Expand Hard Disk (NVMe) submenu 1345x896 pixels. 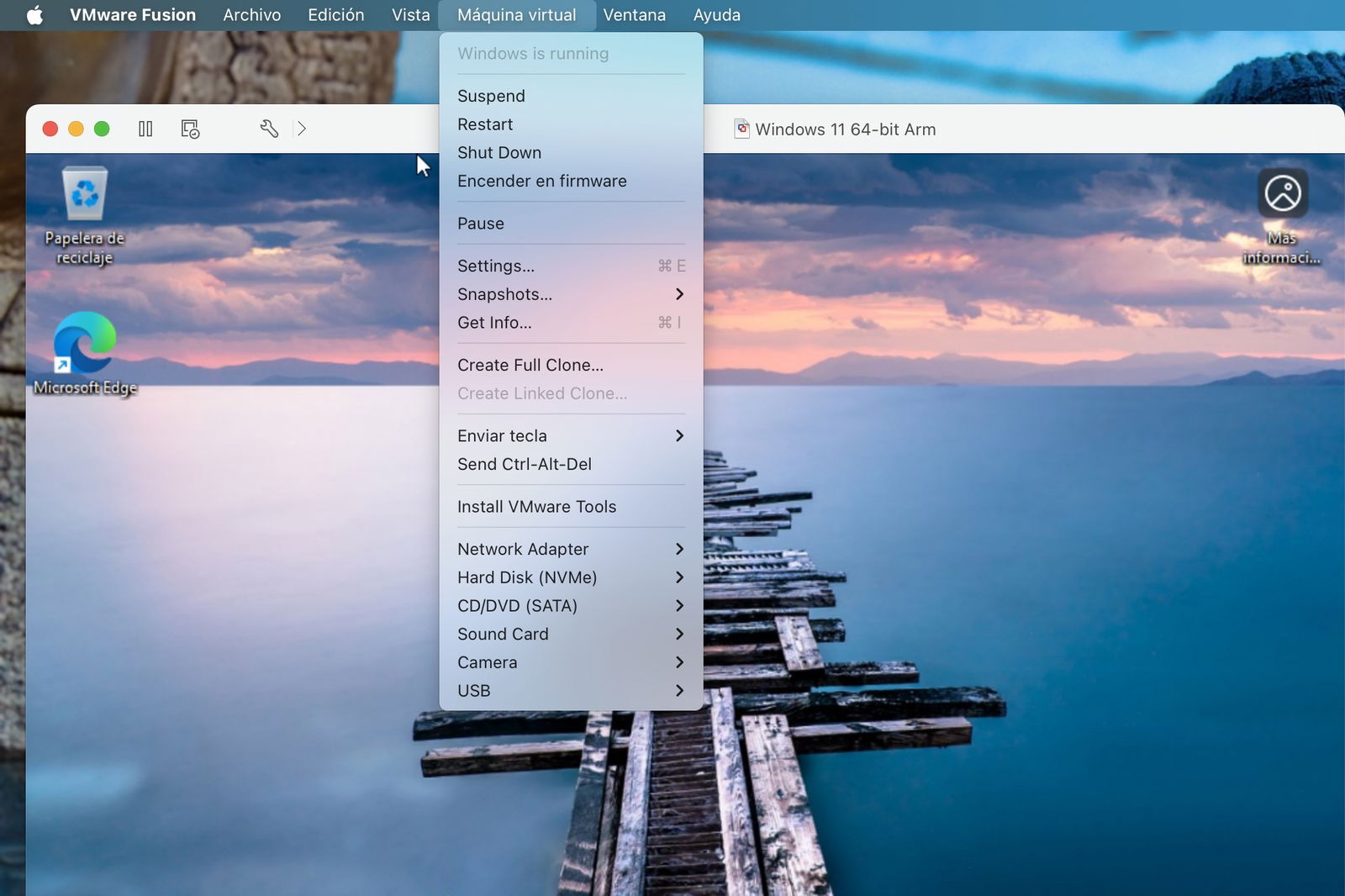[x=571, y=577]
